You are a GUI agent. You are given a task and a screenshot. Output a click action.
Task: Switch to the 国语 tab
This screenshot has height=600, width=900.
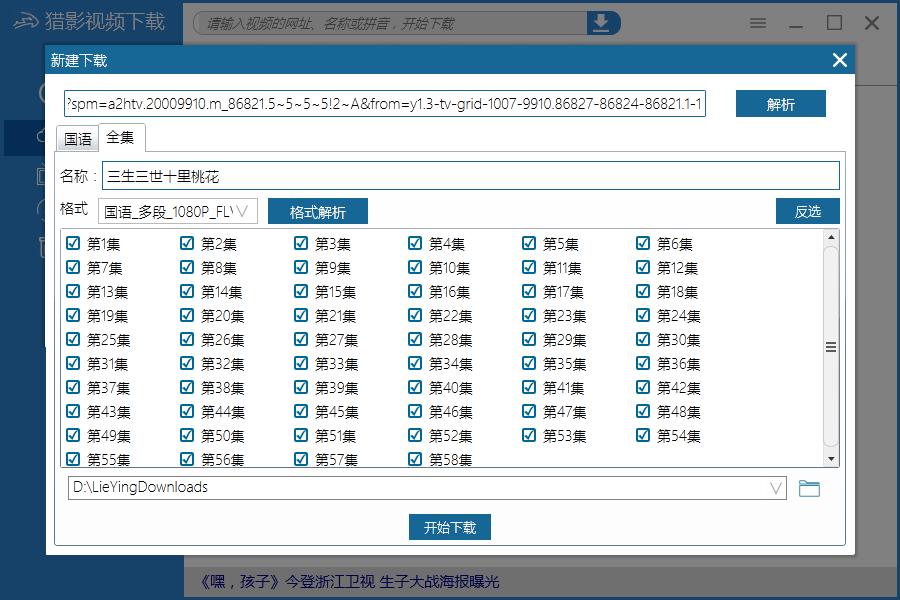[77, 139]
